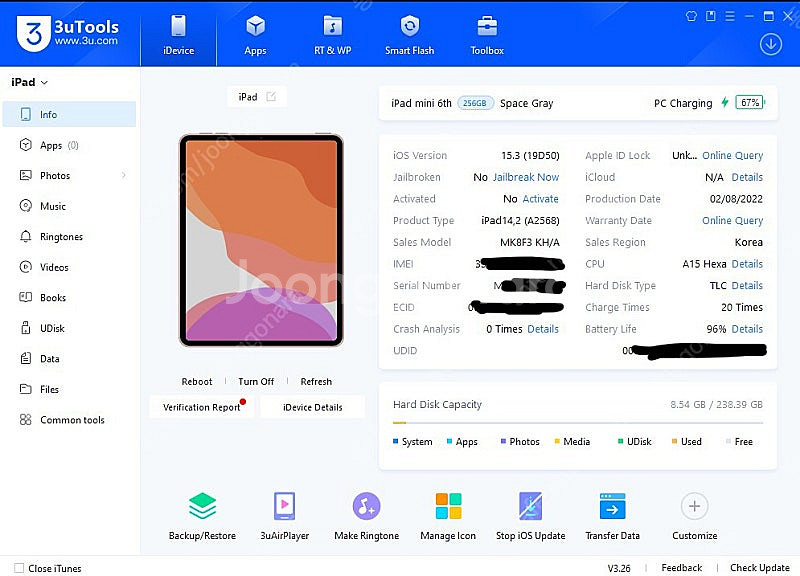Open Manage Icon tool

coord(448,516)
